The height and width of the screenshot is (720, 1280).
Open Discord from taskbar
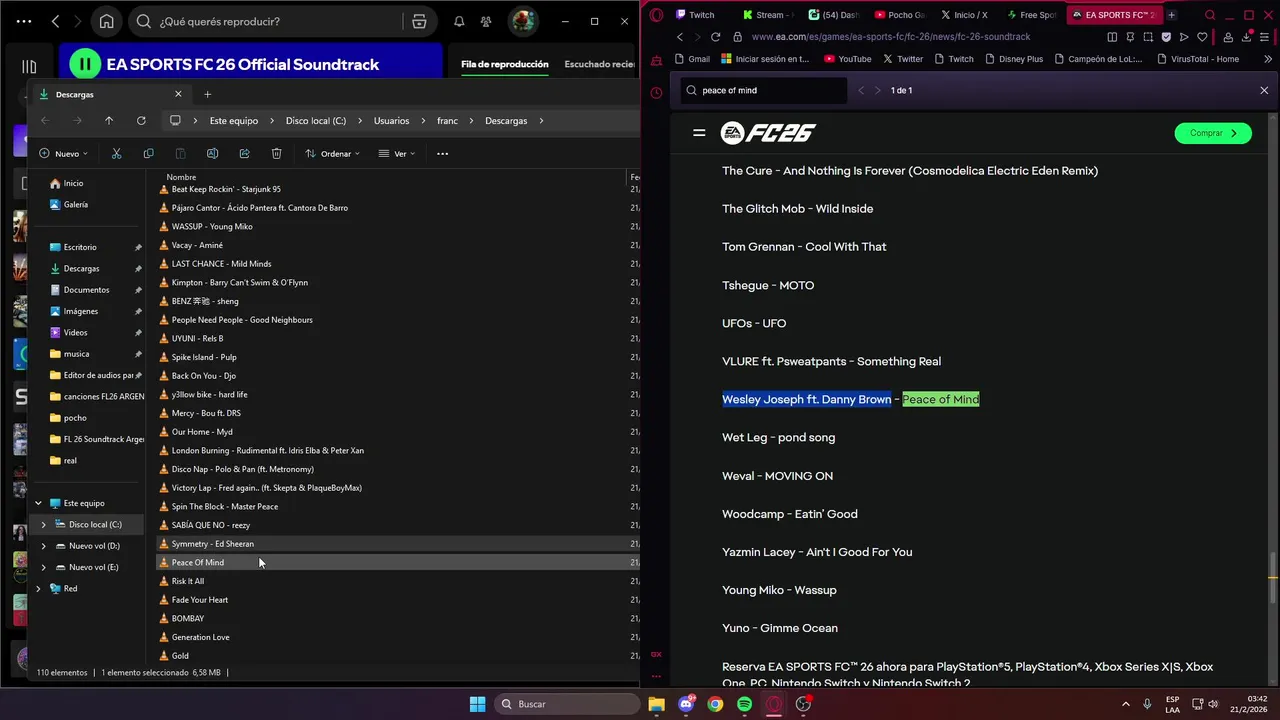pyautogui.click(x=686, y=704)
